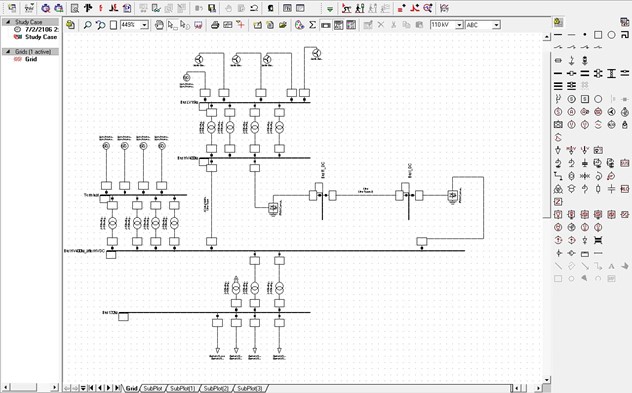Select the capacitor symbol in palette
This screenshot has height=393, width=632.
point(611,189)
